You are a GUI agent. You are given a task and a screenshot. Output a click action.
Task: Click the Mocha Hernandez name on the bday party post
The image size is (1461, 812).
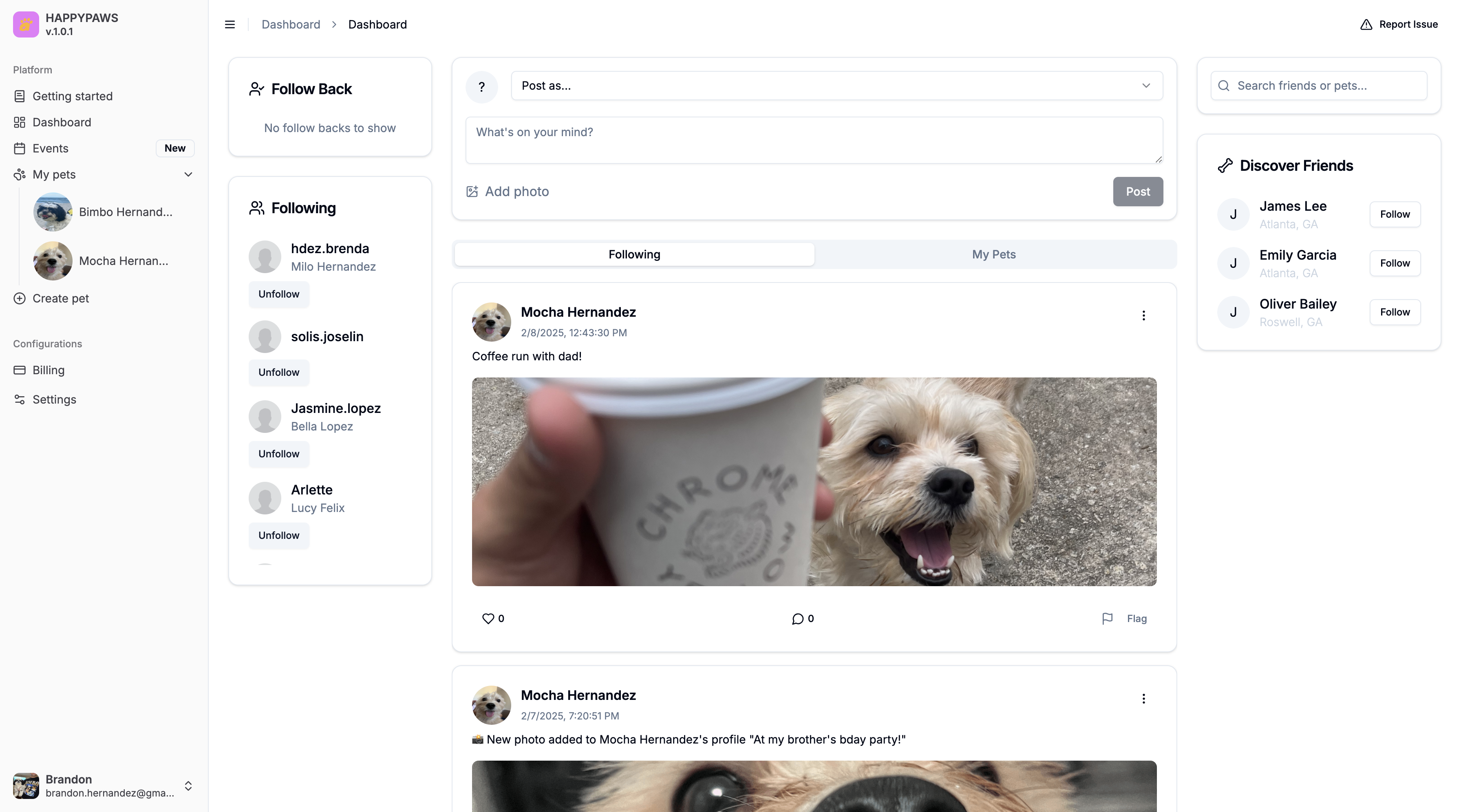[x=578, y=696]
